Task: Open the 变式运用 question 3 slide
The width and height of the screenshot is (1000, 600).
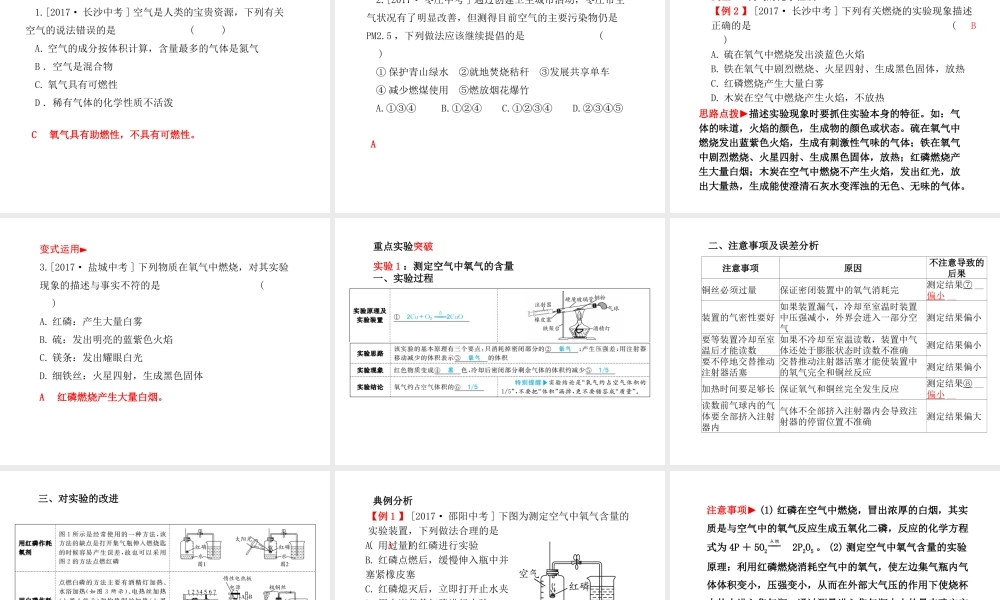Action: [x=165, y=341]
